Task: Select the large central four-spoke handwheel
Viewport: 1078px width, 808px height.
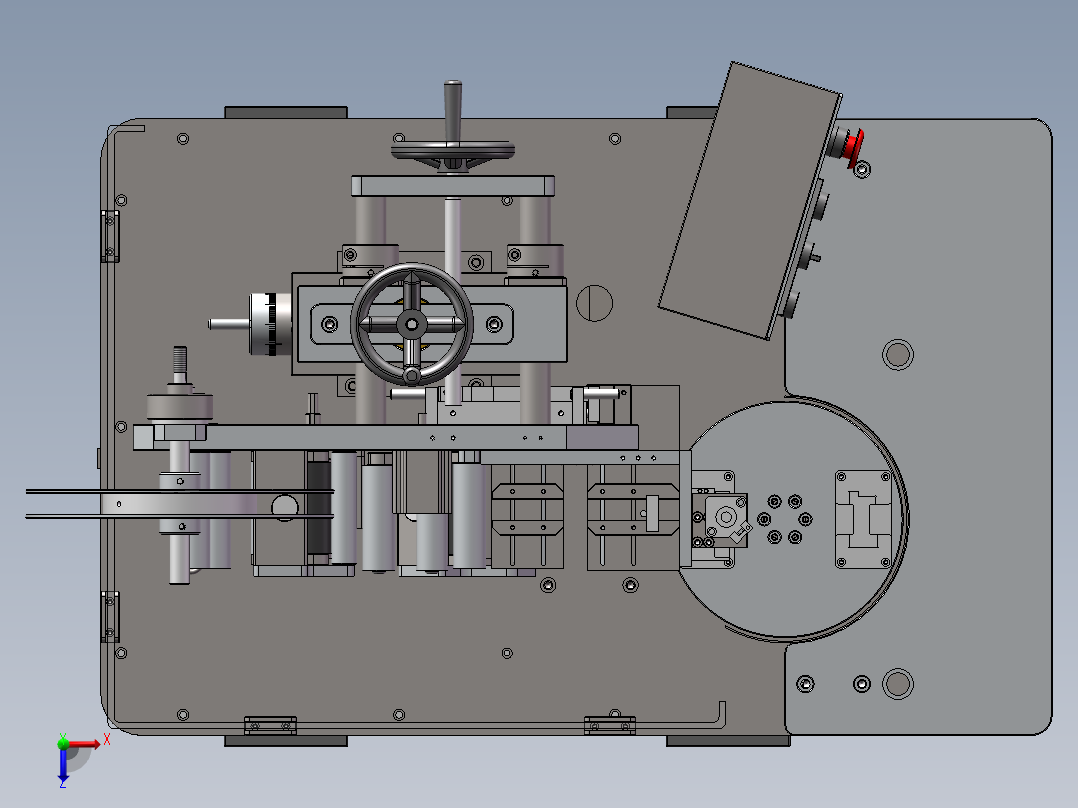Action: [411, 324]
